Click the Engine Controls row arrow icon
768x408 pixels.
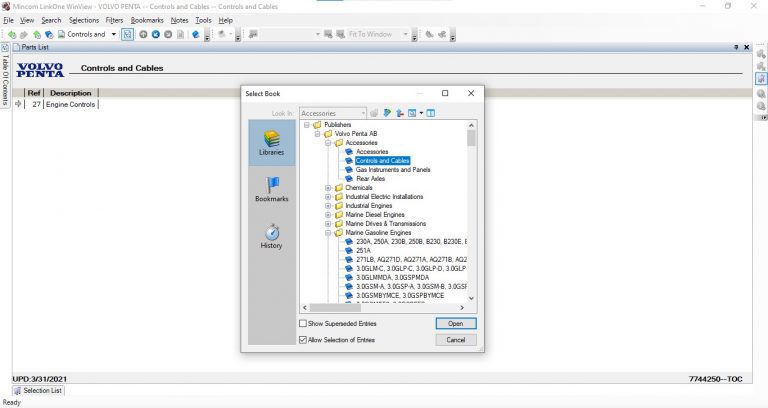click(x=19, y=104)
